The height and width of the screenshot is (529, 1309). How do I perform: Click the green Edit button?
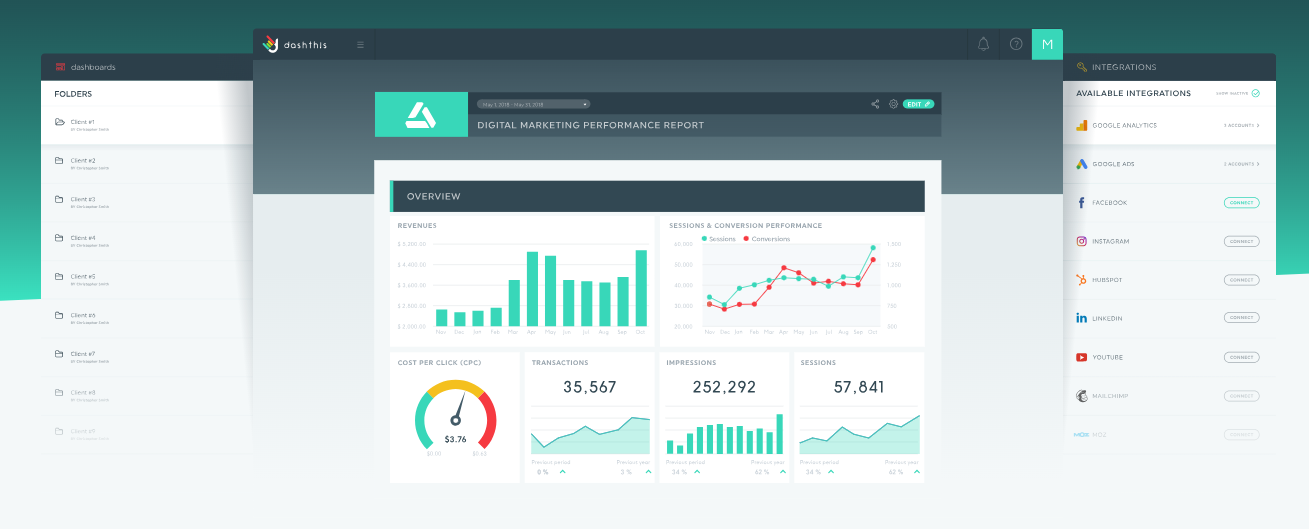click(x=918, y=104)
